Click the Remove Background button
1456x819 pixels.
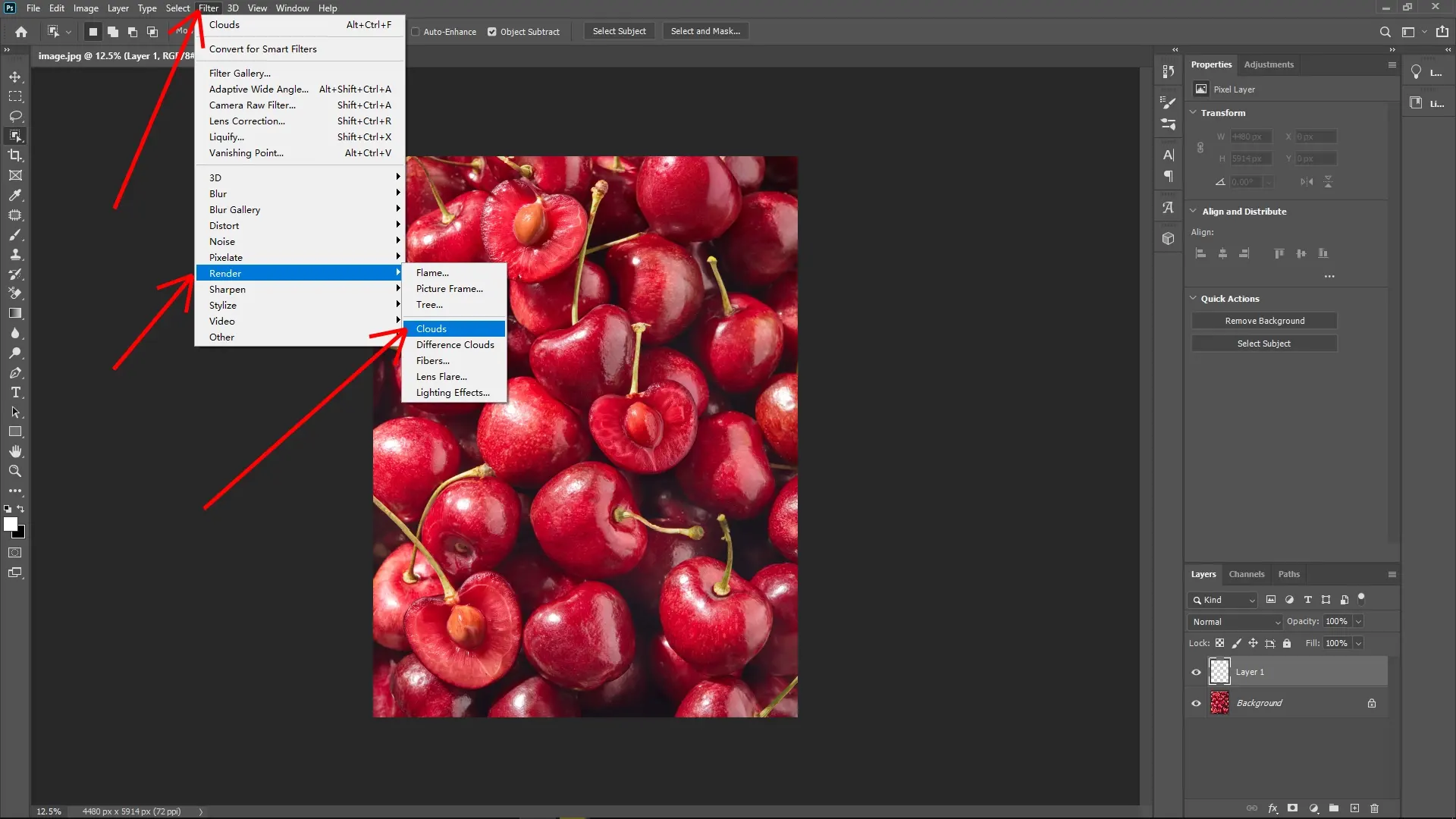(1263, 320)
